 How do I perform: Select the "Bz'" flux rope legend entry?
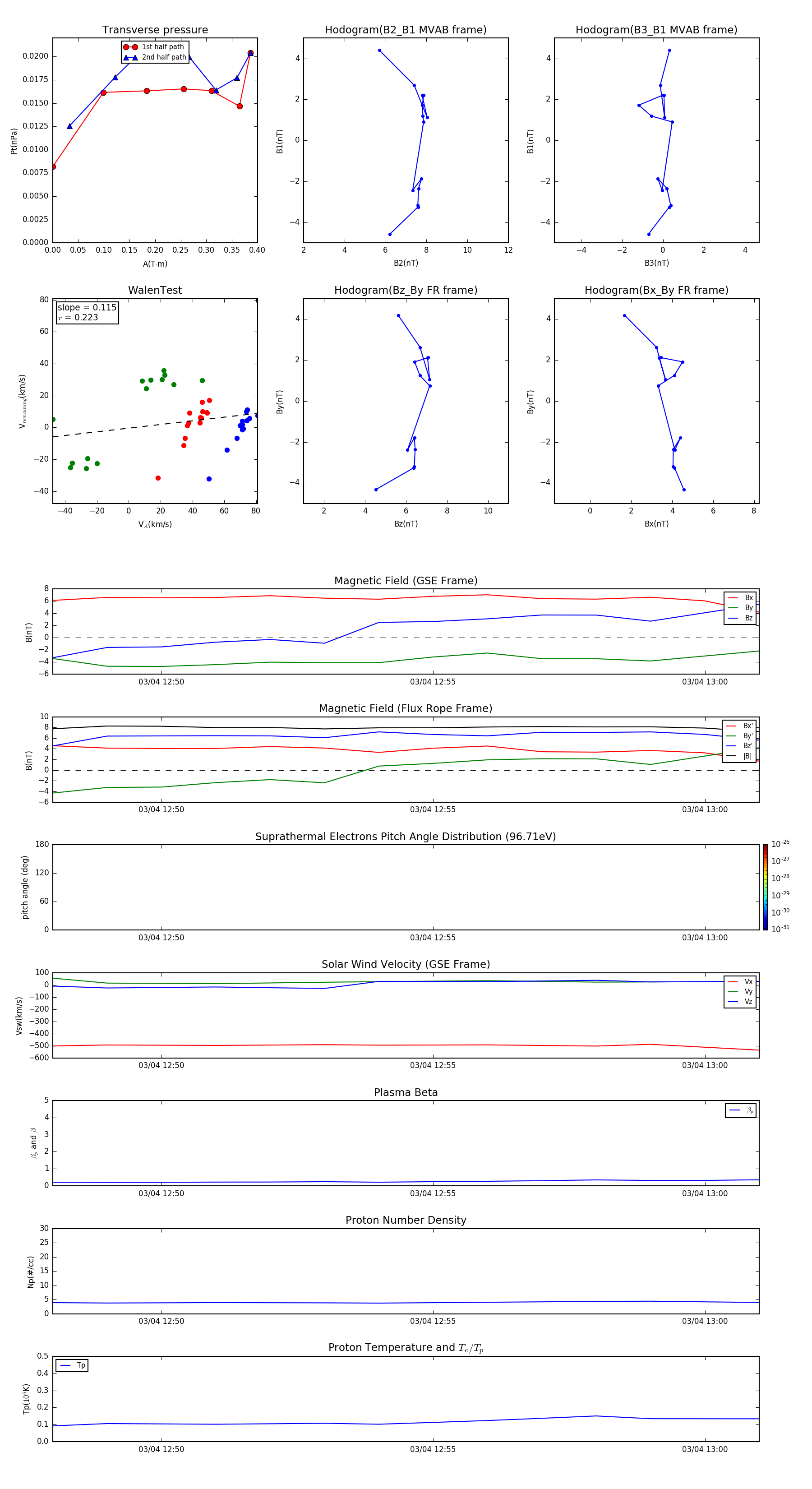tap(740, 746)
